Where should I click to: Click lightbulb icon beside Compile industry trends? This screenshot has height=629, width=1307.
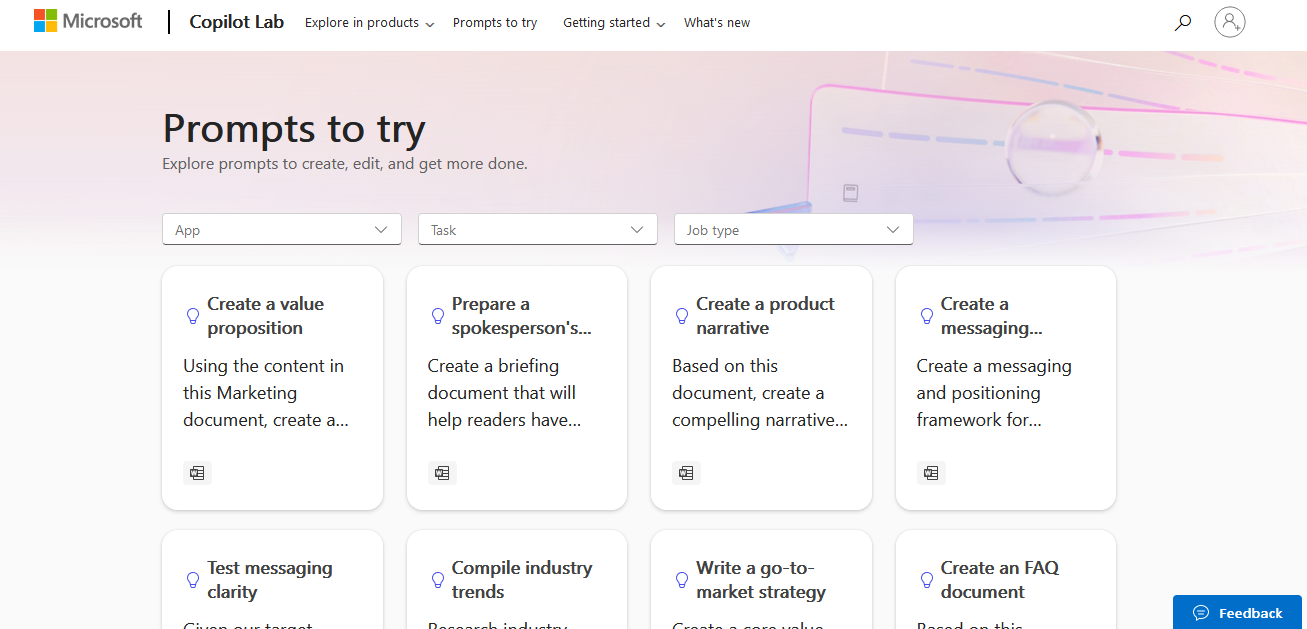coord(437,580)
